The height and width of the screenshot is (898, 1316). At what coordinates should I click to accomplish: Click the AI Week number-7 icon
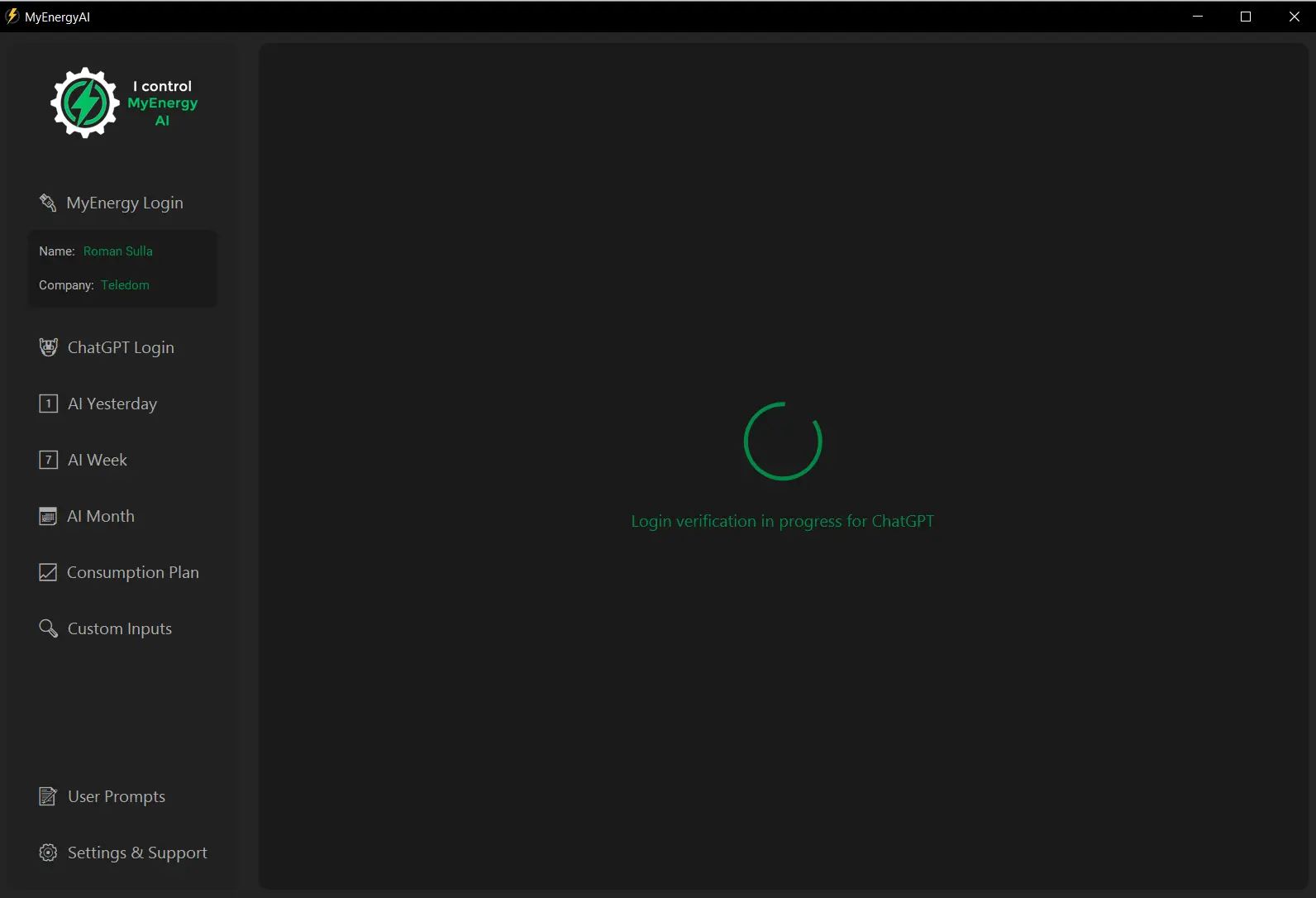pyautogui.click(x=48, y=460)
